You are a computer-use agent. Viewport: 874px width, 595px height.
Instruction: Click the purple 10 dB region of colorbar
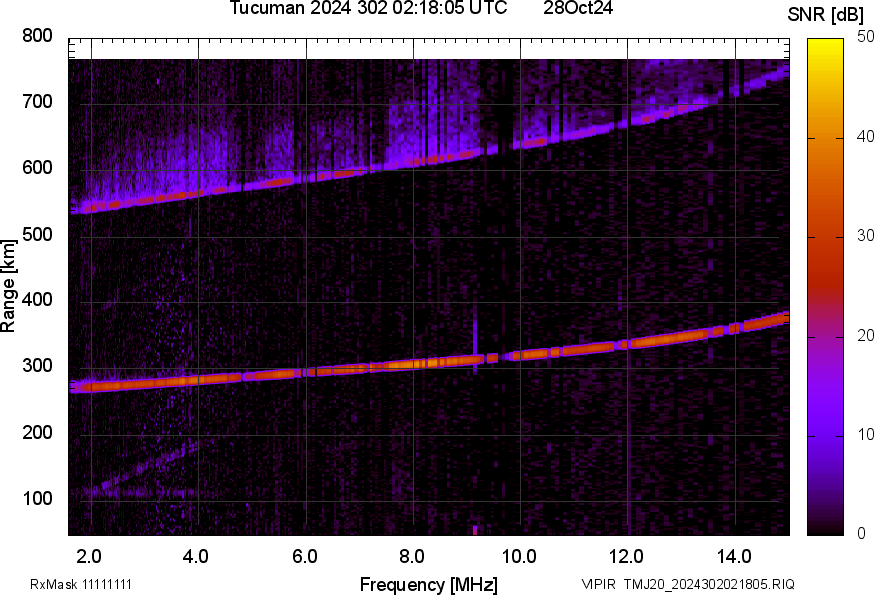(826, 436)
